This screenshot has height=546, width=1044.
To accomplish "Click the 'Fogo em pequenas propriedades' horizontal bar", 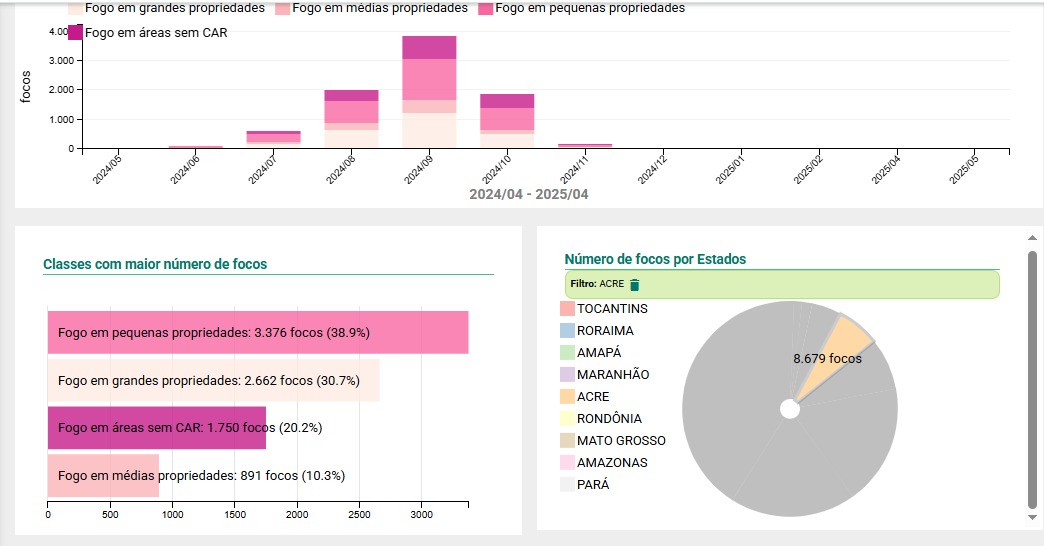I will [x=258, y=333].
